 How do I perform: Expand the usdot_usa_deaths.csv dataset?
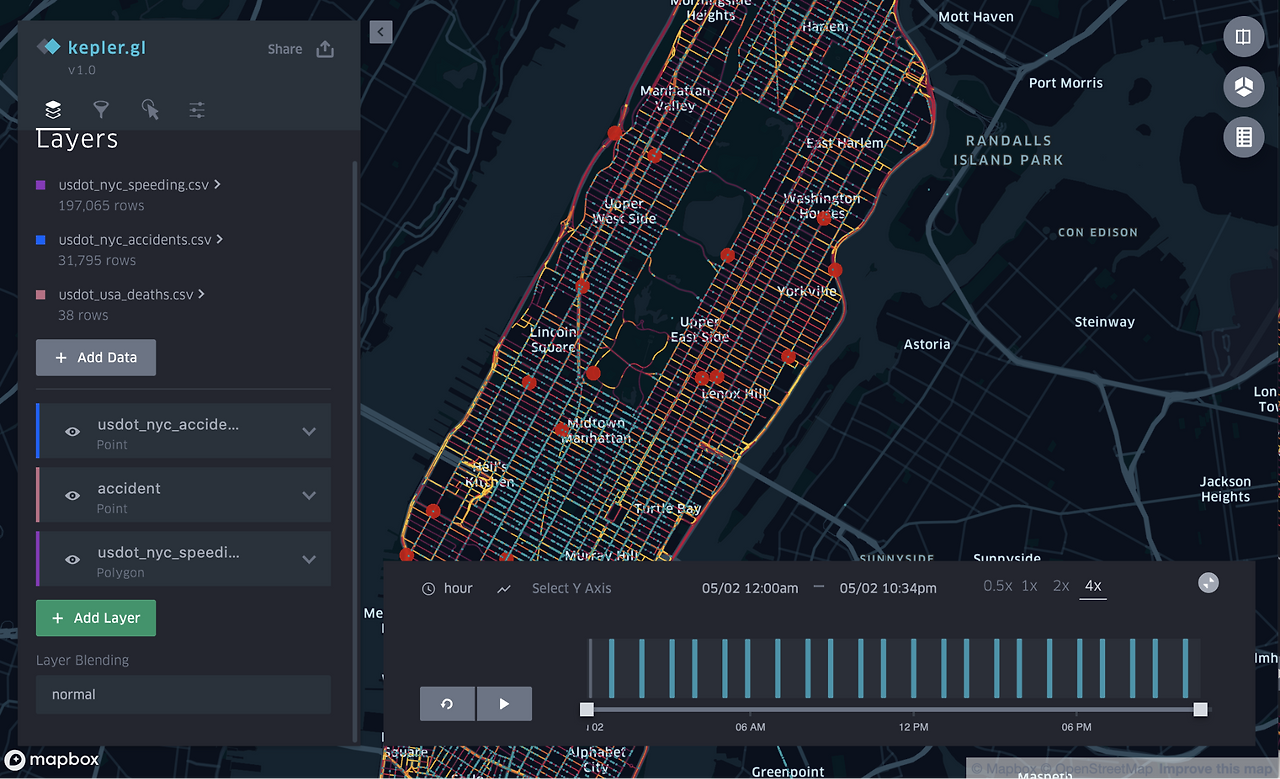click(203, 294)
